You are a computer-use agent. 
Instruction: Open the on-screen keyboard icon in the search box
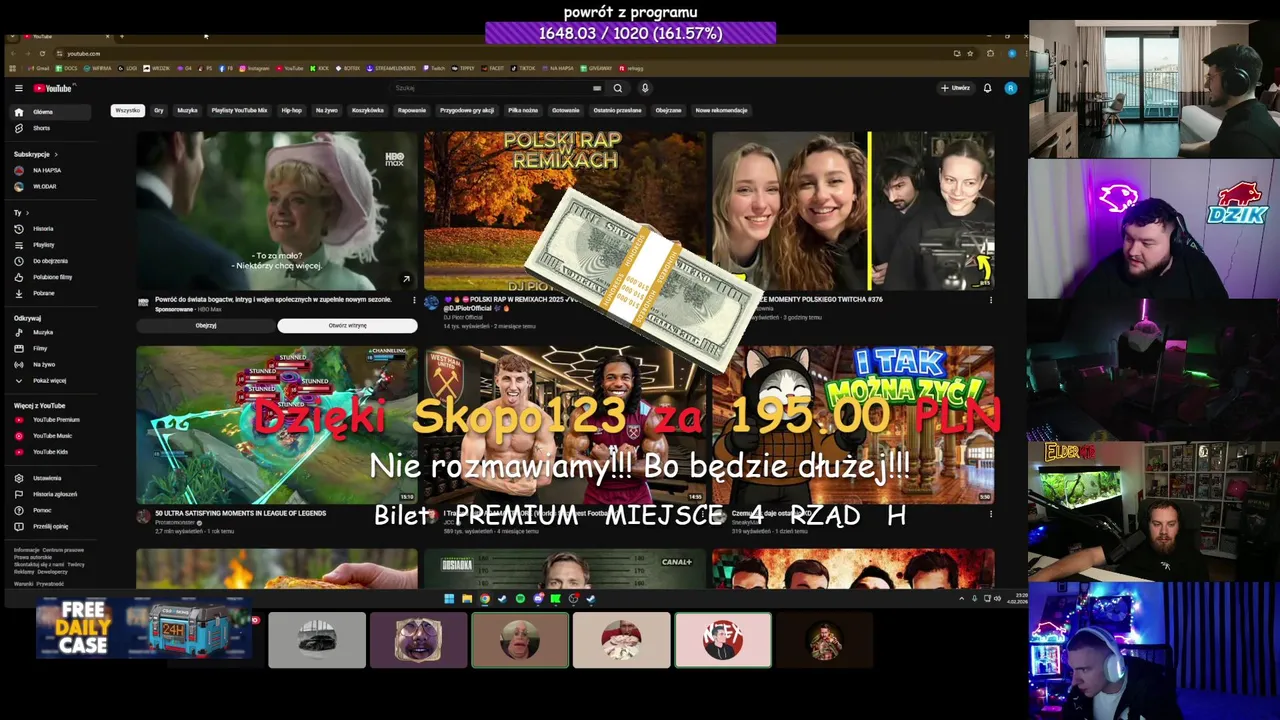point(597,88)
